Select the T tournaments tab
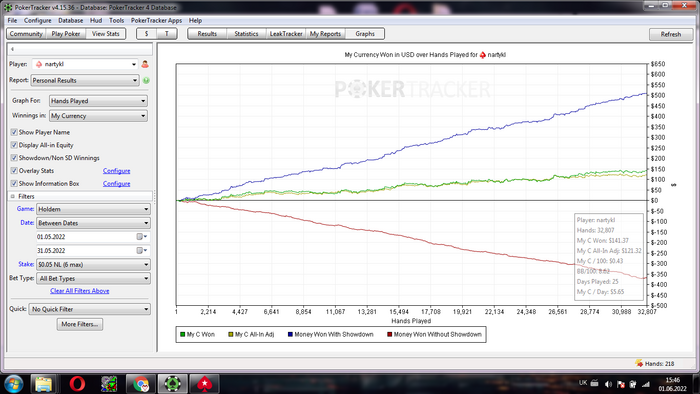 pyautogui.click(x=167, y=34)
